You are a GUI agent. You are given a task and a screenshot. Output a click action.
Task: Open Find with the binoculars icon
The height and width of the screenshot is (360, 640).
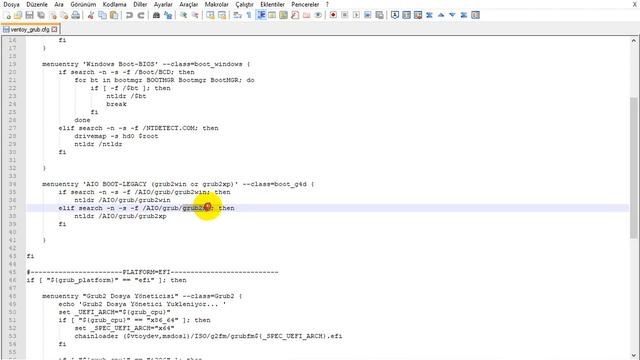coord(156,15)
